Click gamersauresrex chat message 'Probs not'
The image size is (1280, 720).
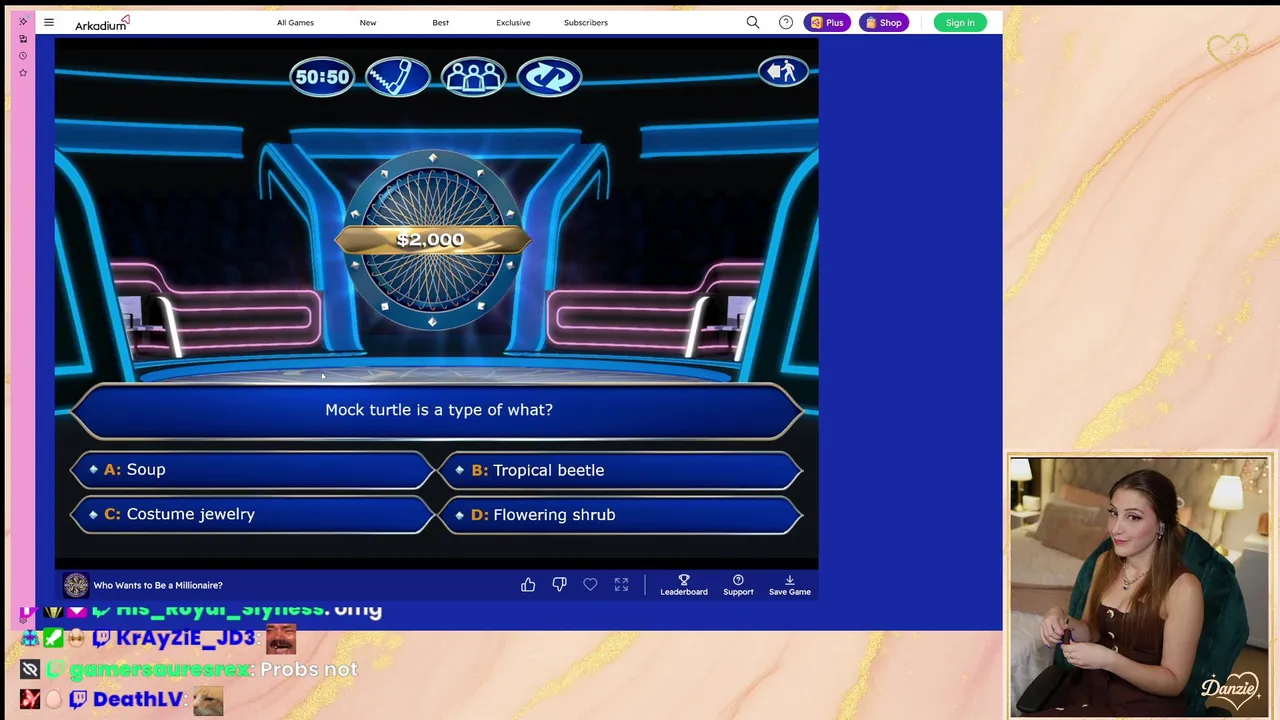pyautogui.click(x=309, y=669)
